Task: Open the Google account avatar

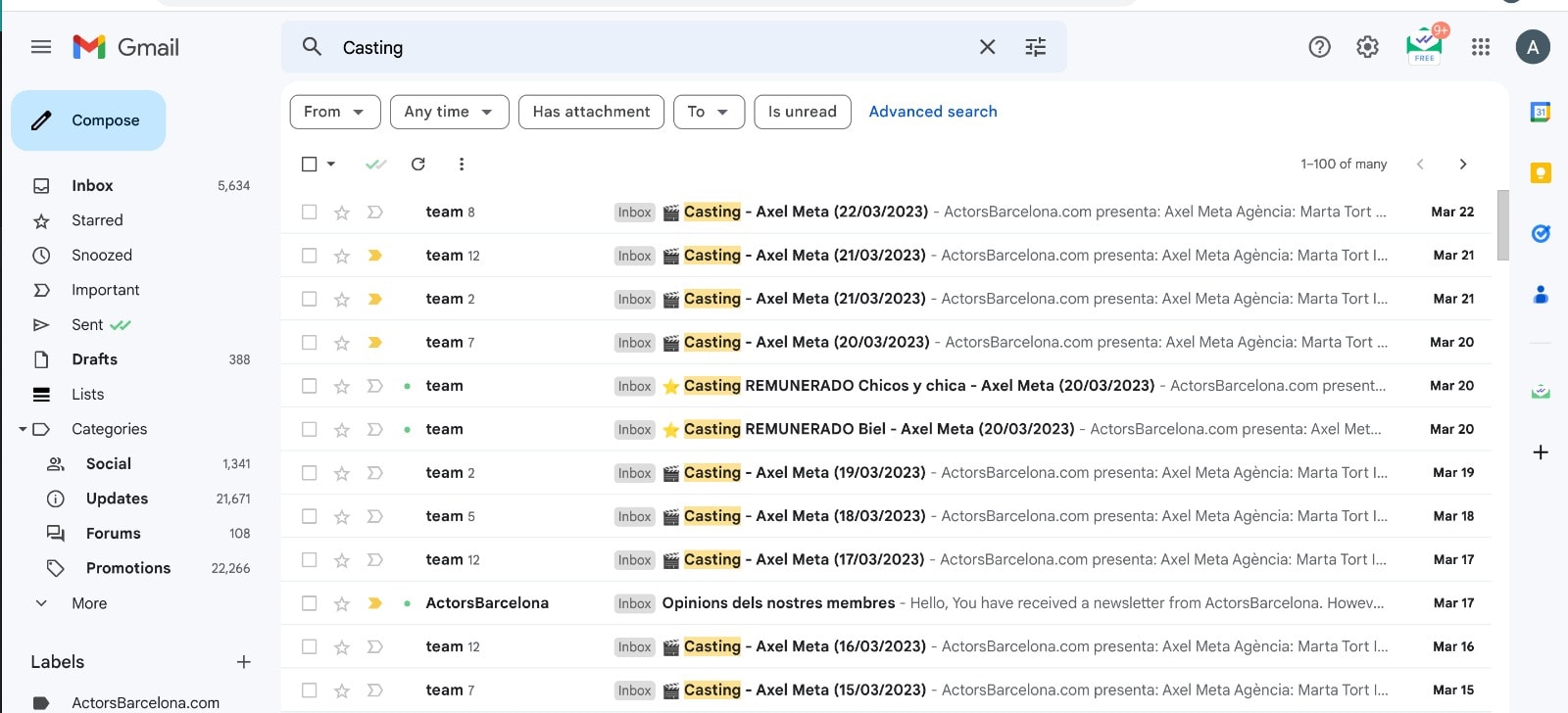Action: point(1533,47)
